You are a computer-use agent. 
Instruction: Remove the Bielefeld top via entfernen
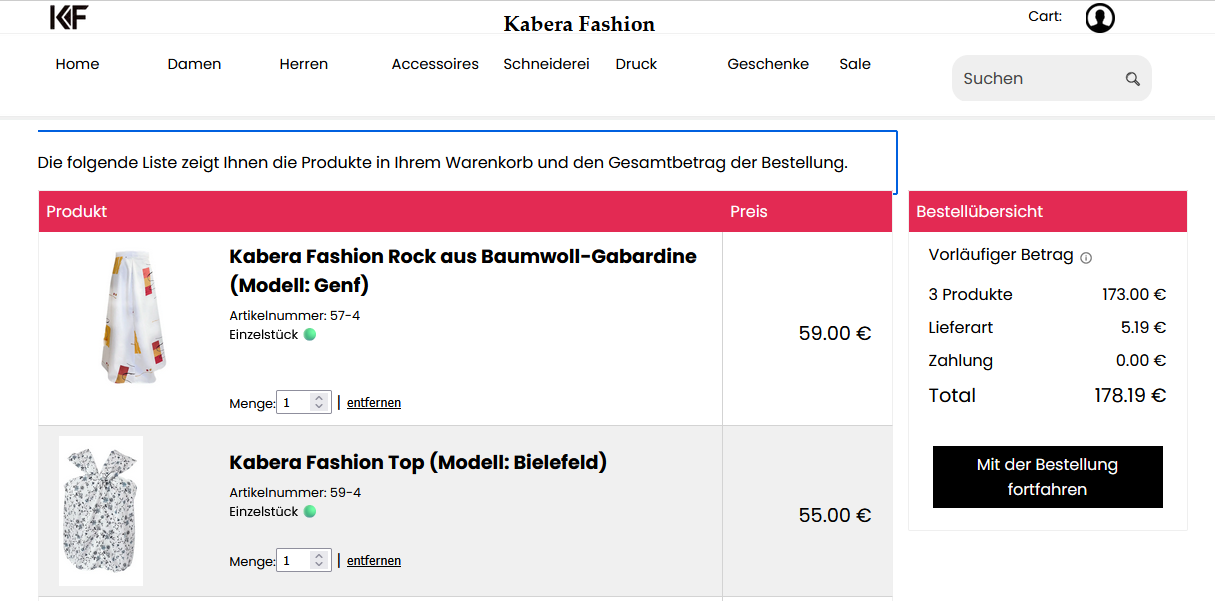point(374,561)
